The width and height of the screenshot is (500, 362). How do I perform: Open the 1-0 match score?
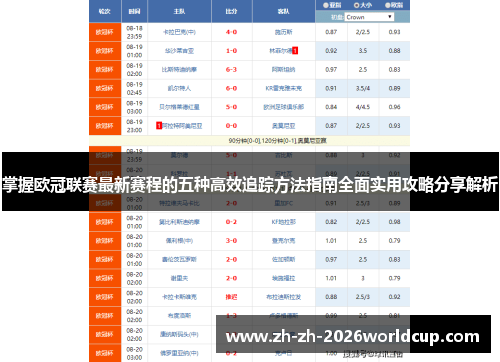(x=231, y=51)
